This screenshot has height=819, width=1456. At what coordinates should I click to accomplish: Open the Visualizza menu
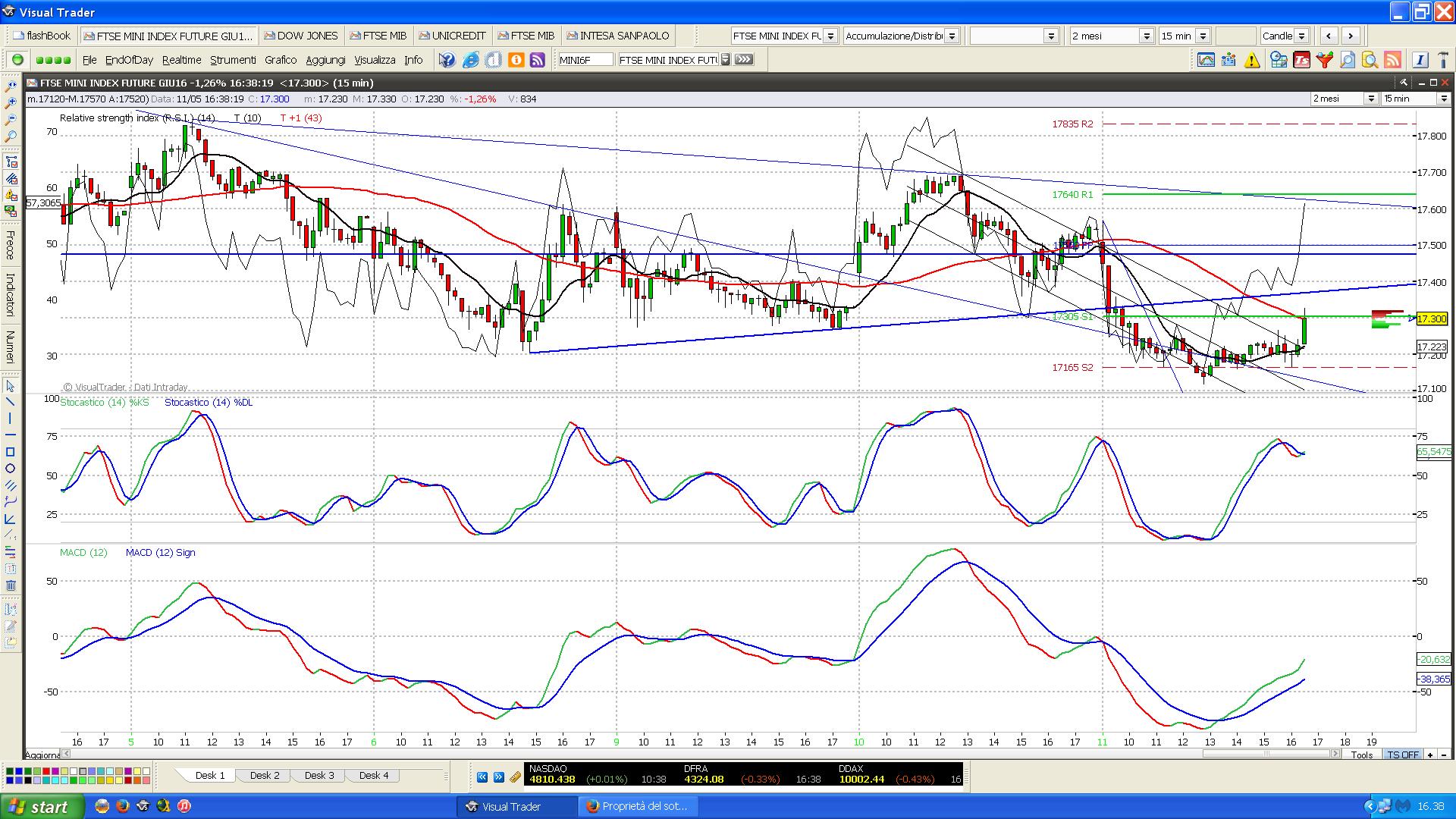click(x=375, y=60)
